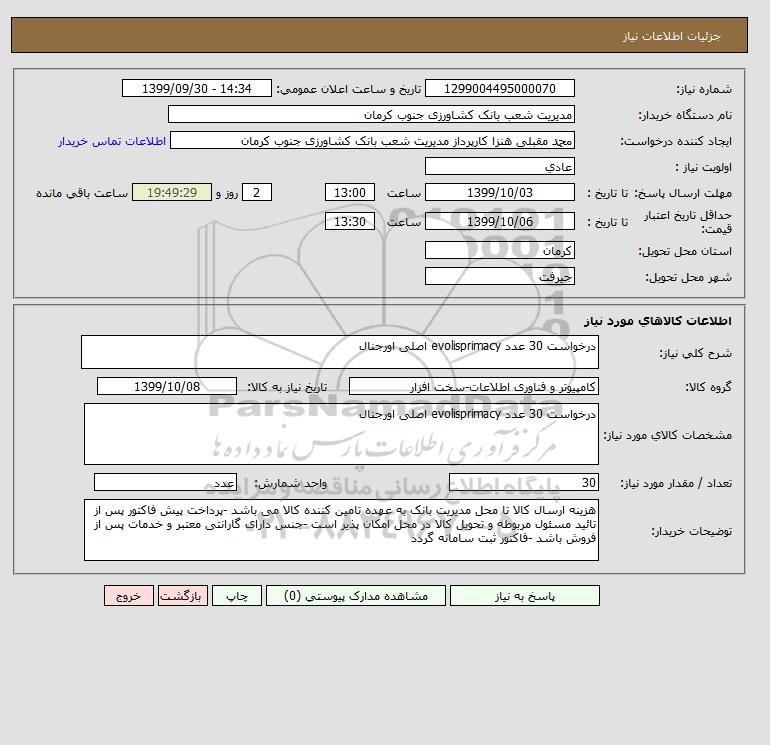770x745 pixels.
Task: Click the label مشخصات کالای مورد نیاز
Action: [668, 435]
